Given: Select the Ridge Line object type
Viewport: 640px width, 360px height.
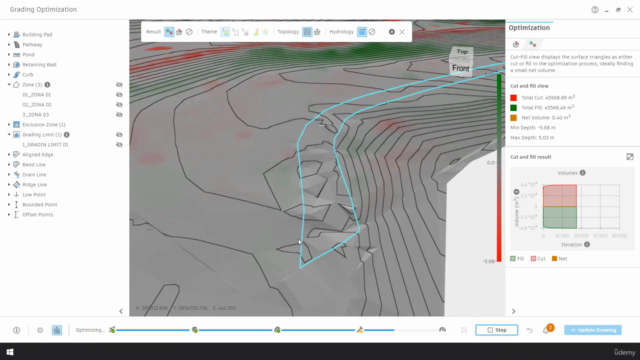Looking at the screenshot, I should [x=35, y=184].
